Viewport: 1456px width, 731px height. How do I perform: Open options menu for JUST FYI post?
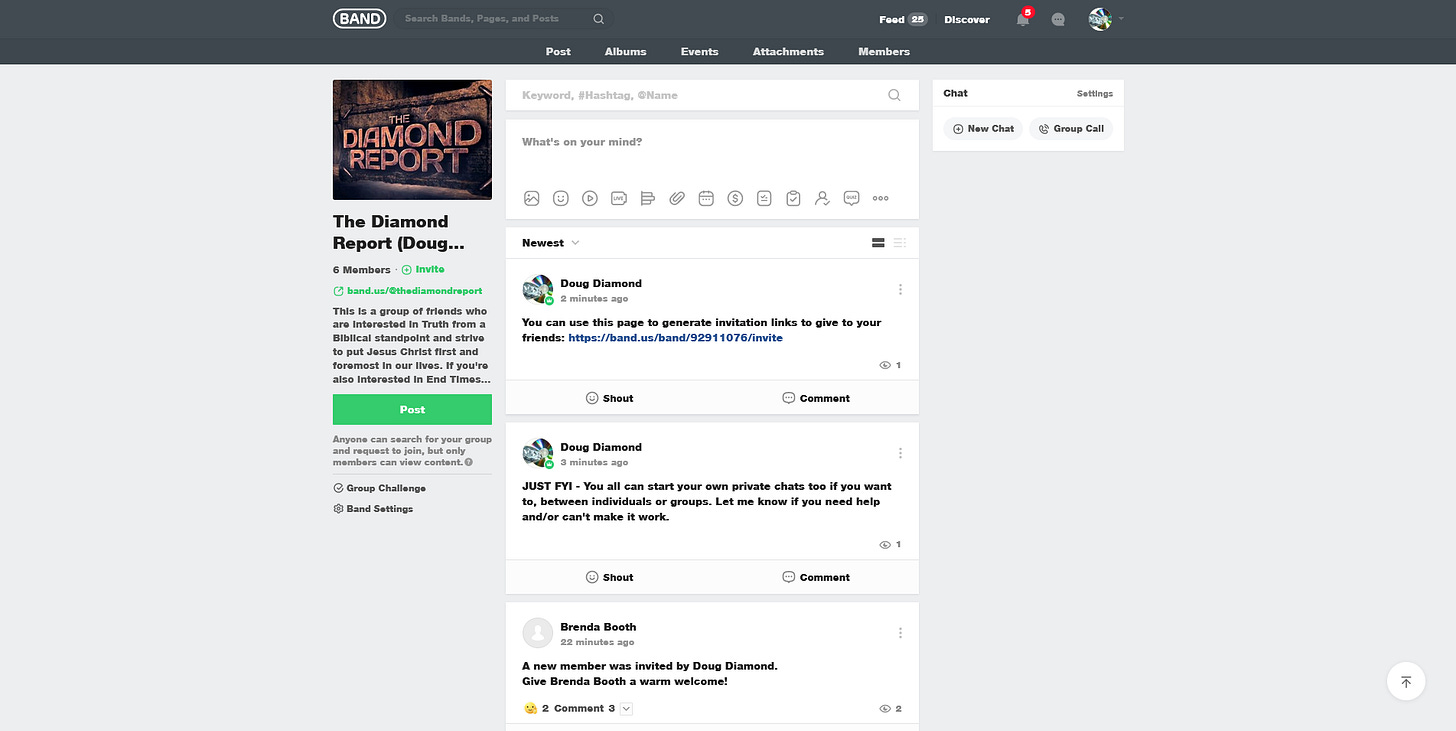click(x=900, y=453)
